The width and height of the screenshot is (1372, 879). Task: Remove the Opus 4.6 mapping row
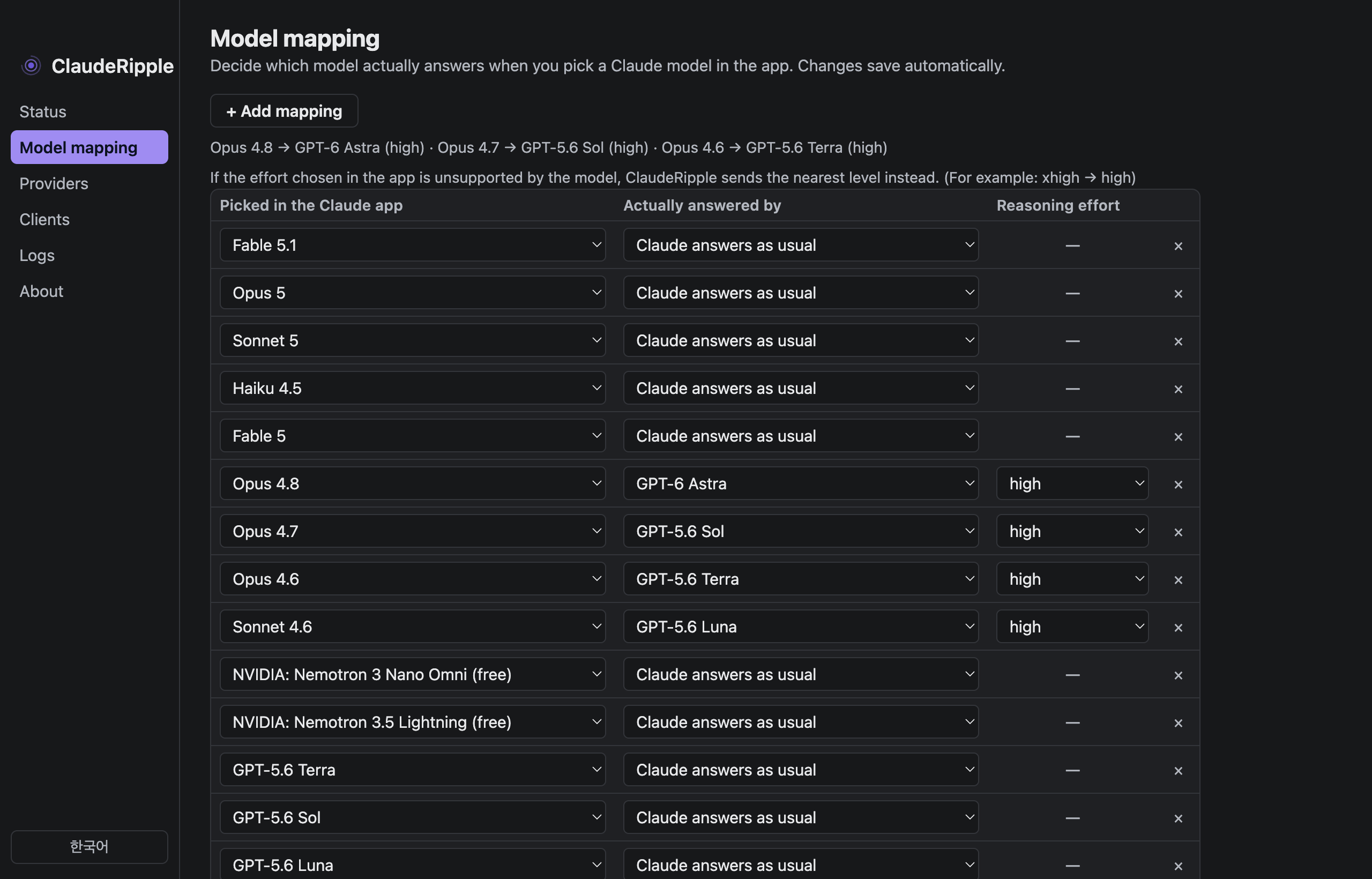pos(1178,579)
